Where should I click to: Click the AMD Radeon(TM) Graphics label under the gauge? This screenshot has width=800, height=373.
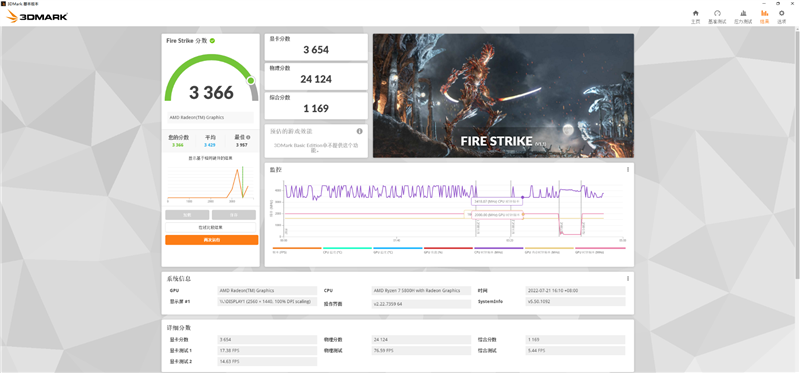[210, 117]
